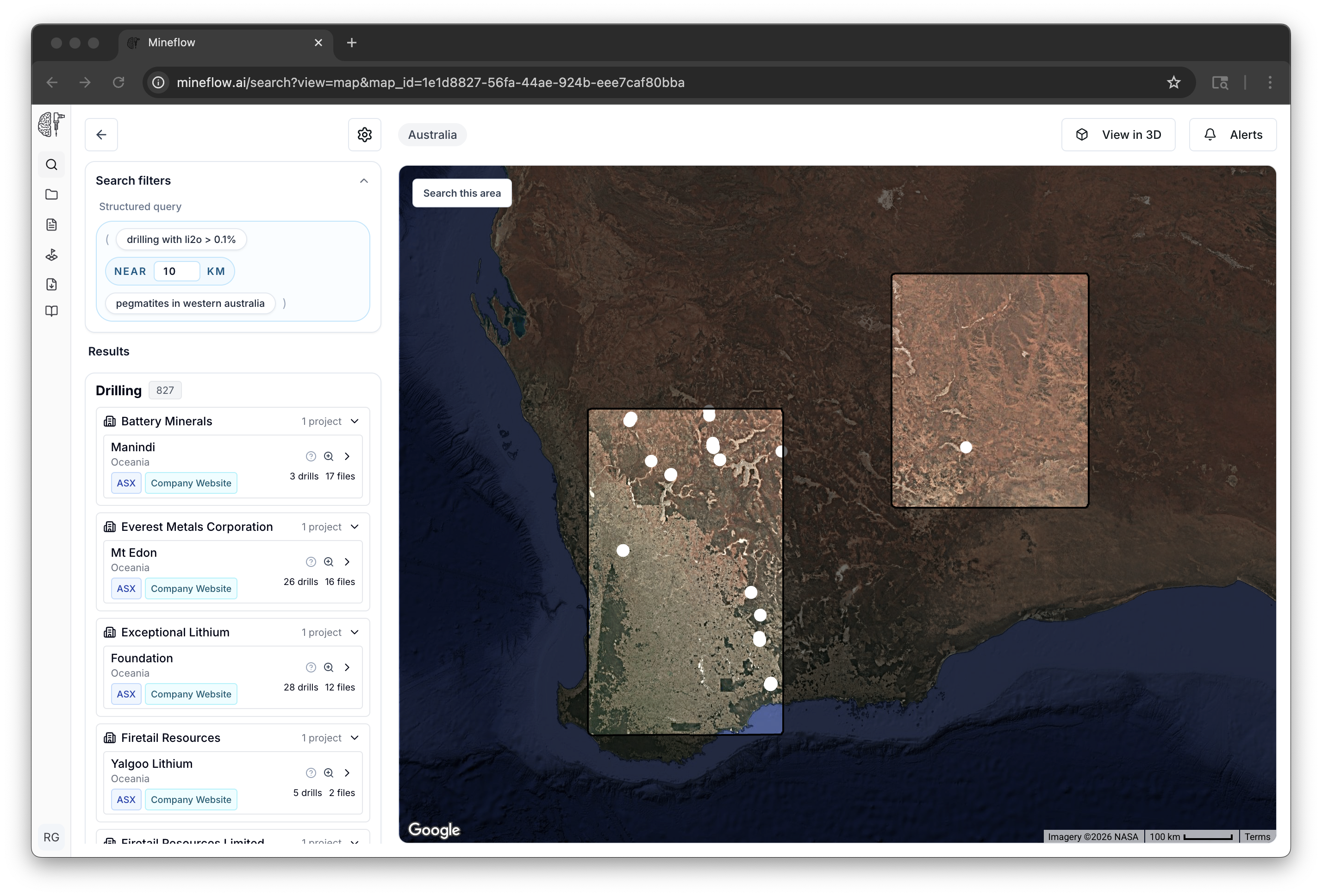The width and height of the screenshot is (1322, 896).
Task: Zoom to Mt Edon project on map
Action: pyautogui.click(x=329, y=562)
